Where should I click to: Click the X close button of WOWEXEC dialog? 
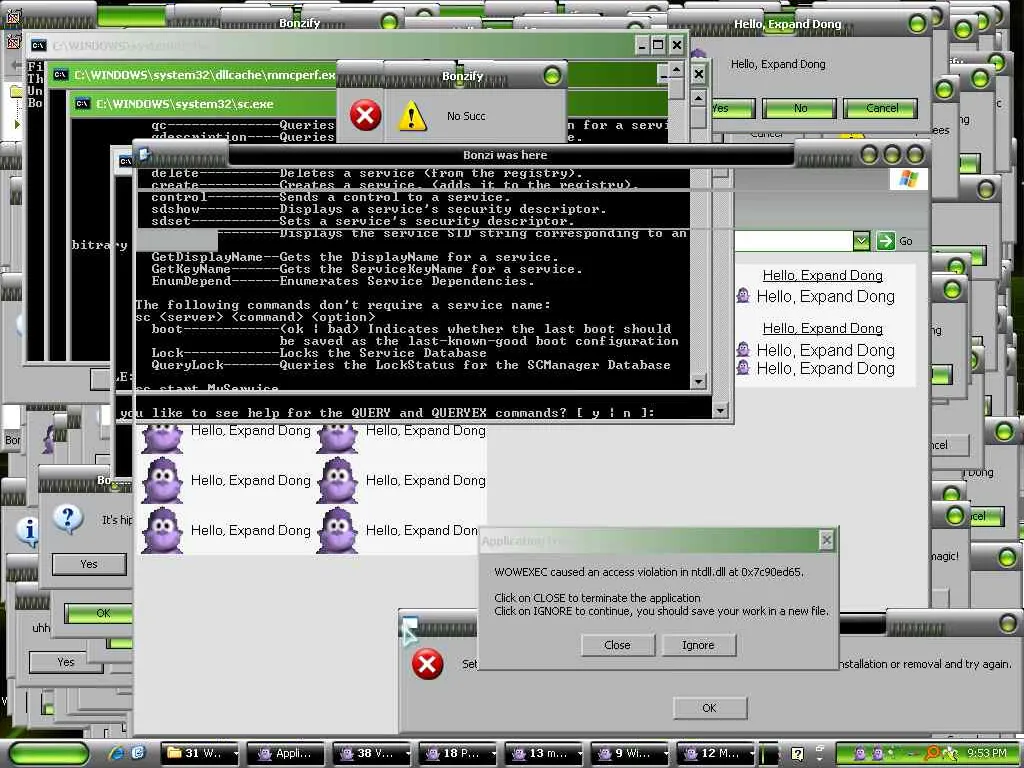826,540
